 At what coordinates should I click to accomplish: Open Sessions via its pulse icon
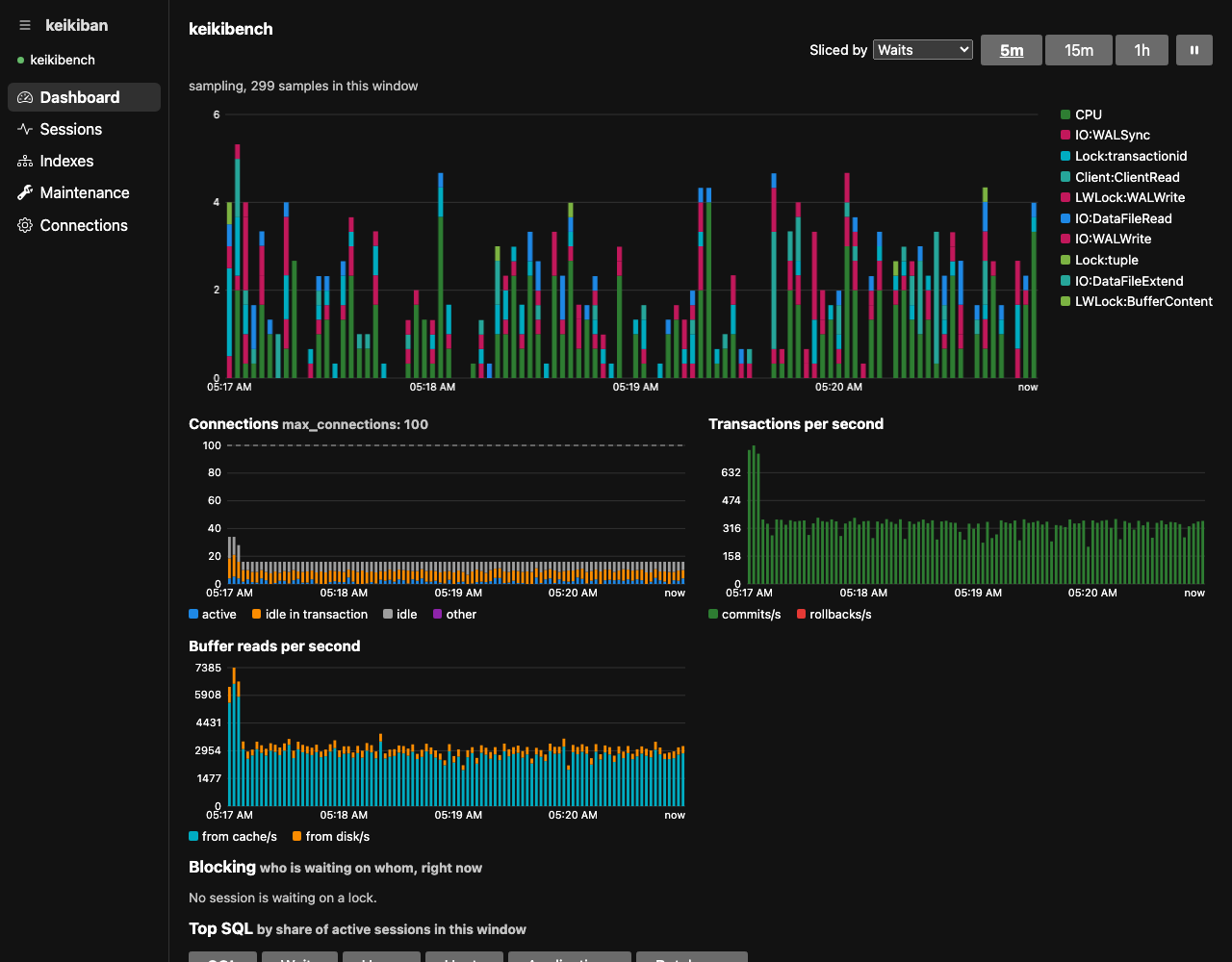tap(25, 129)
